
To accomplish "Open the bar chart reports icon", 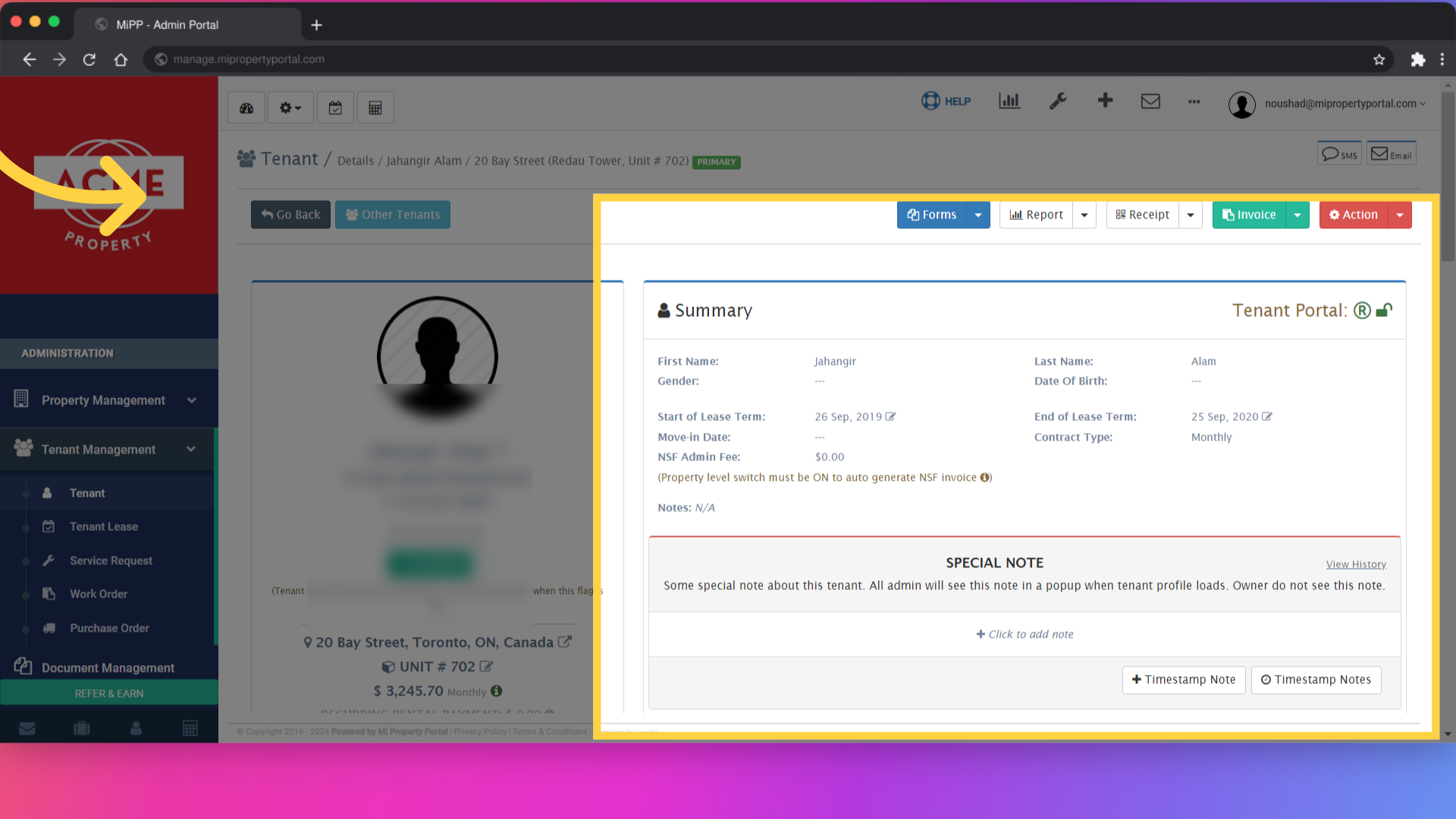I will point(1009,101).
